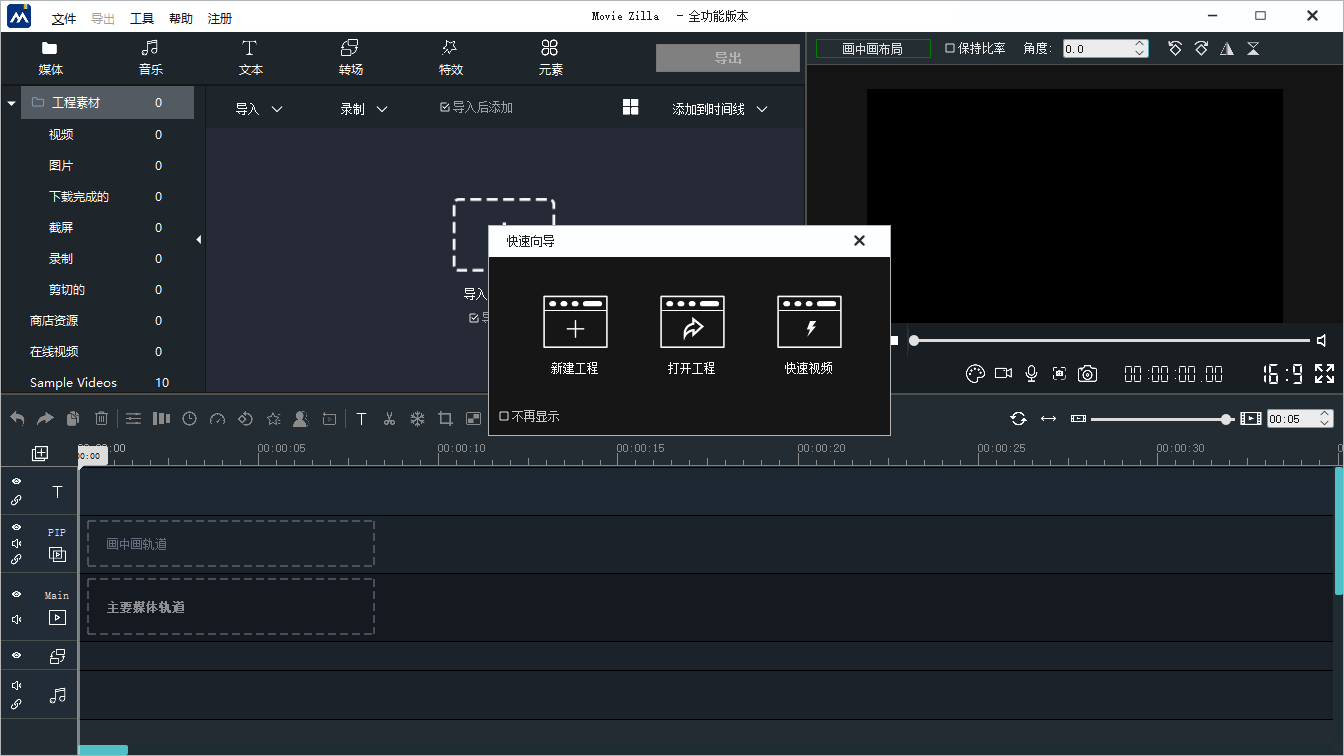
Task: Select the Quick Video (快速视频) icon
Action: (x=809, y=322)
